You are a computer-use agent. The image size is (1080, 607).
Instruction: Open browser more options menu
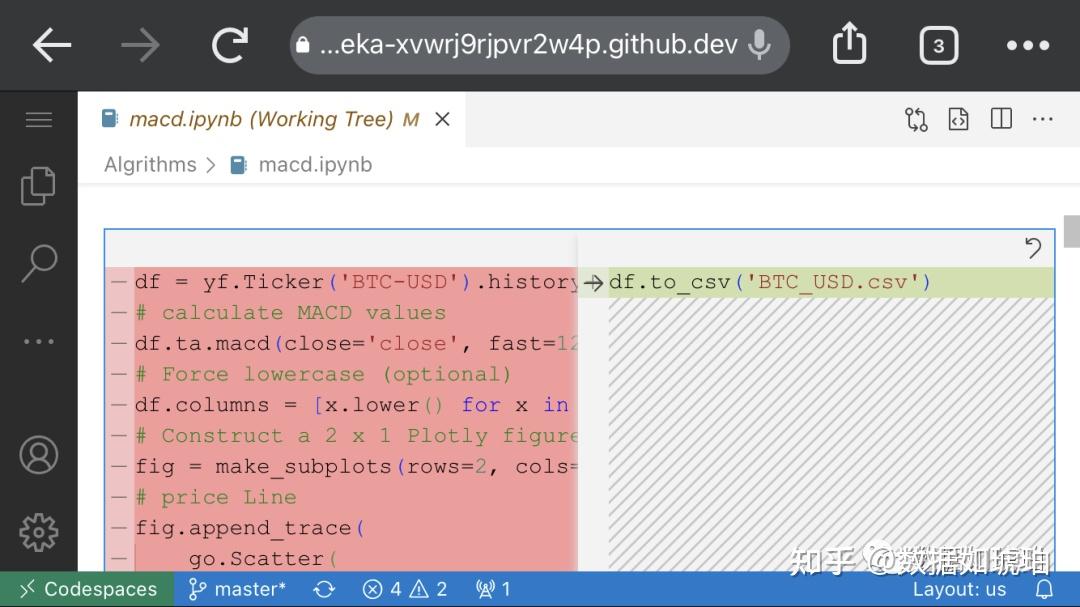(1028, 45)
